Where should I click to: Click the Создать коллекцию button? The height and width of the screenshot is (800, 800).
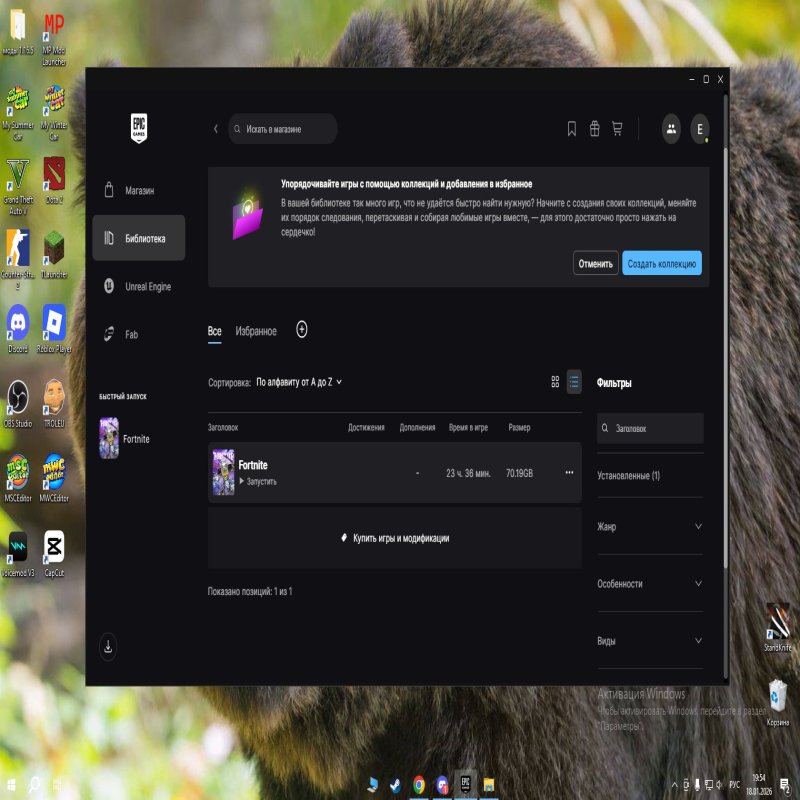tap(661, 264)
